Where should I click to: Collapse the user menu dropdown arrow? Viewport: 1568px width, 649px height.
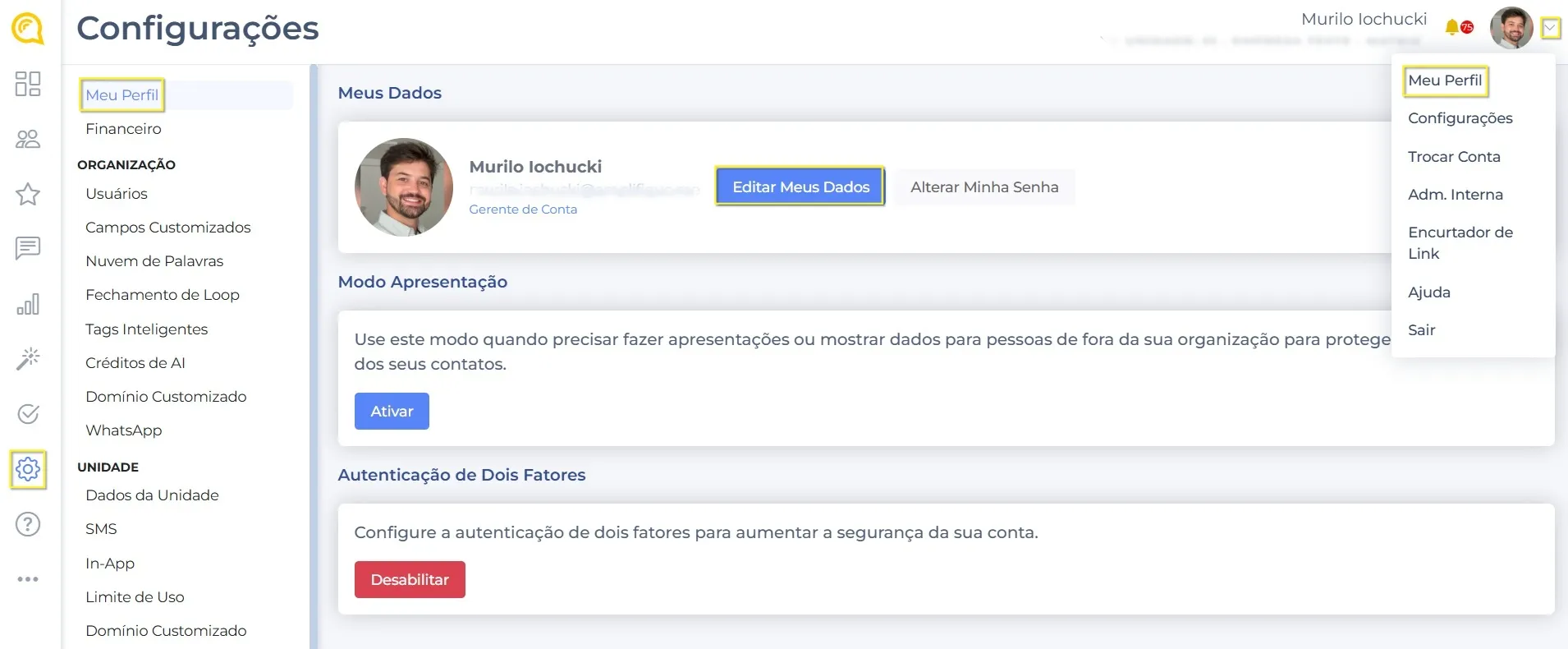pos(1550,29)
